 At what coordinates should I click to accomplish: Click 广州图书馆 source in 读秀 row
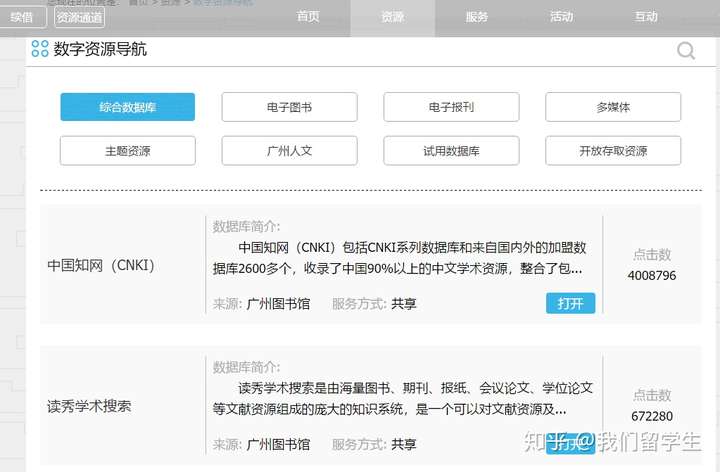click(x=278, y=444)
